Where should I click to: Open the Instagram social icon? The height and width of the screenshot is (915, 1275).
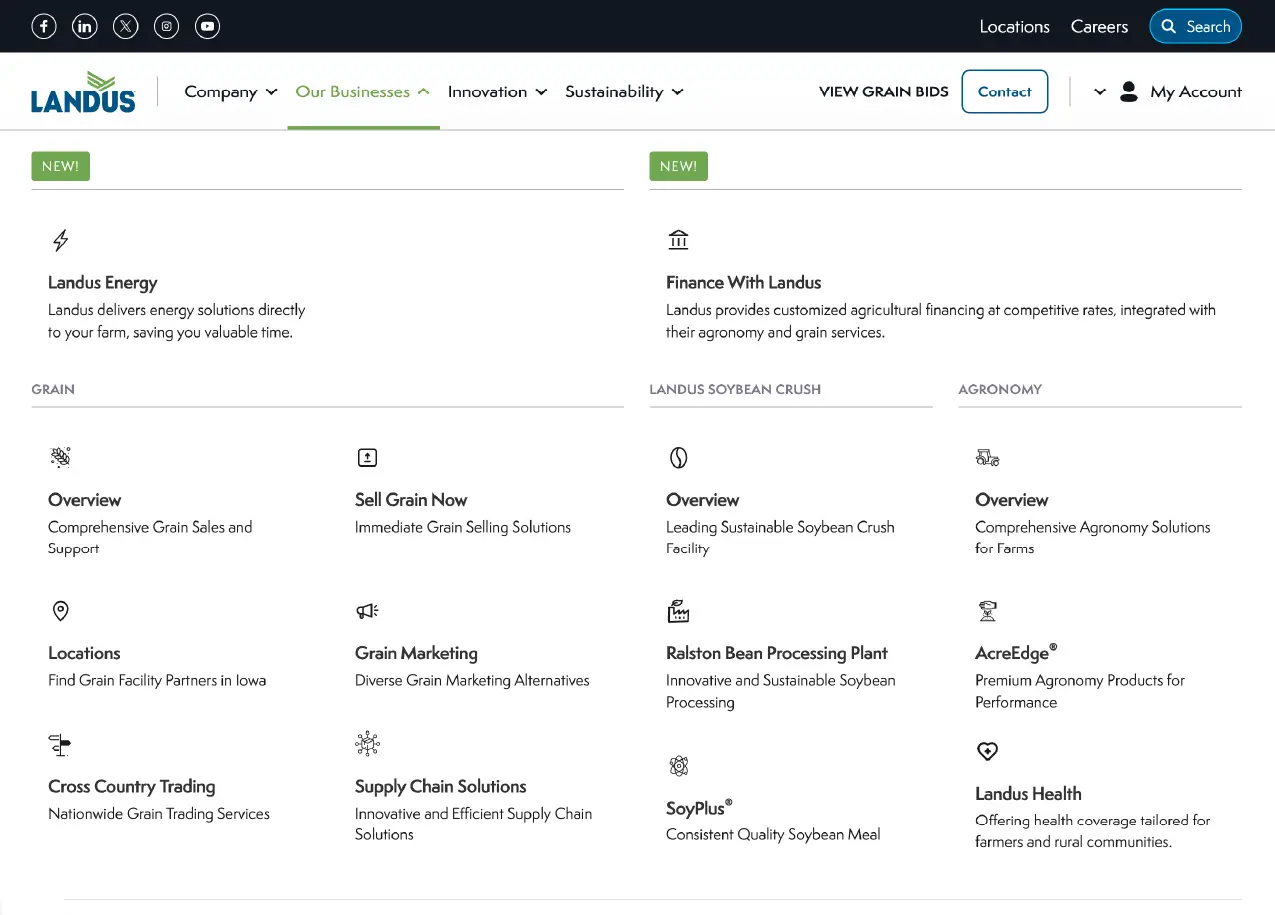point(167,27)
